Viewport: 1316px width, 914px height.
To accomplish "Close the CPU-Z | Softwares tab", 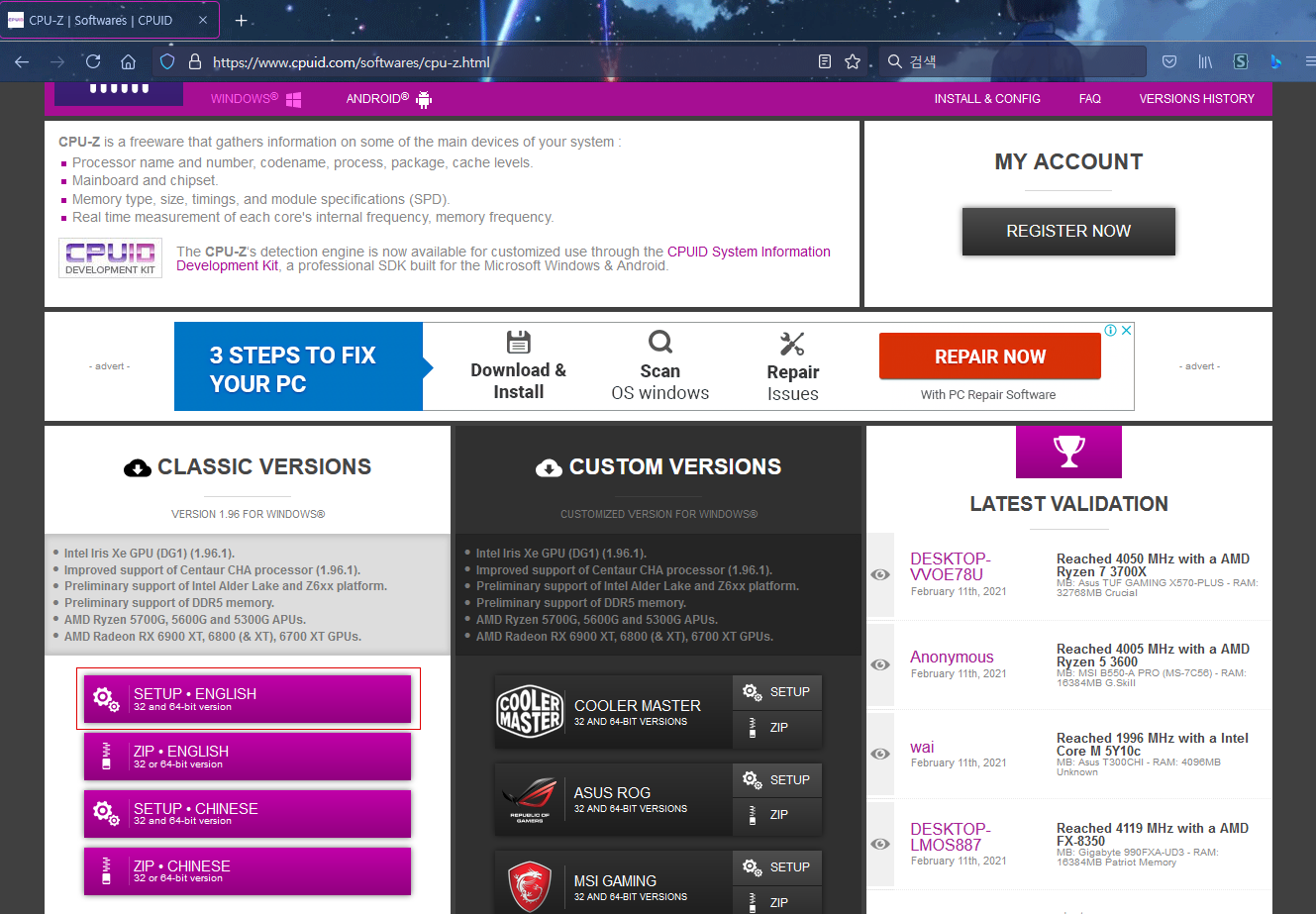I will 203,20.
